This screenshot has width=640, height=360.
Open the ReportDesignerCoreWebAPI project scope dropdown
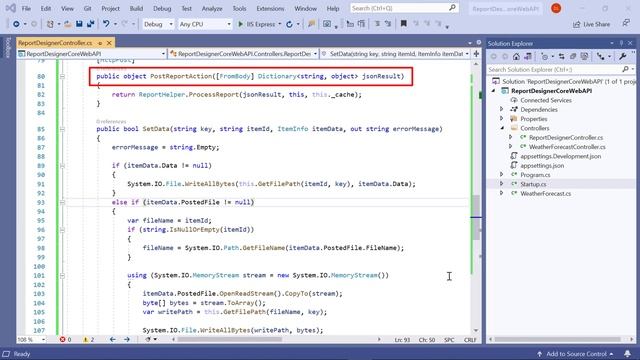pyautogui.click(x=92, y=54)
